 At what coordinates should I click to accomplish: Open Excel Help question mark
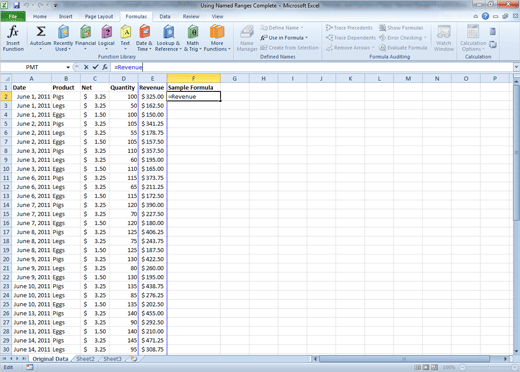tap(485, 16)
